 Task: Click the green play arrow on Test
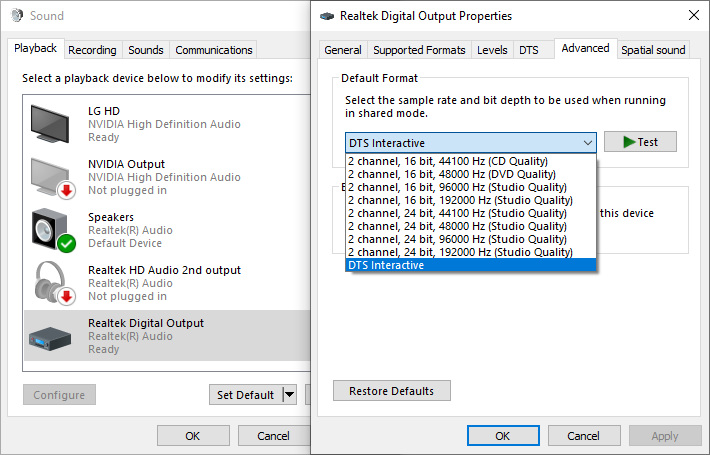click(629, 142)
